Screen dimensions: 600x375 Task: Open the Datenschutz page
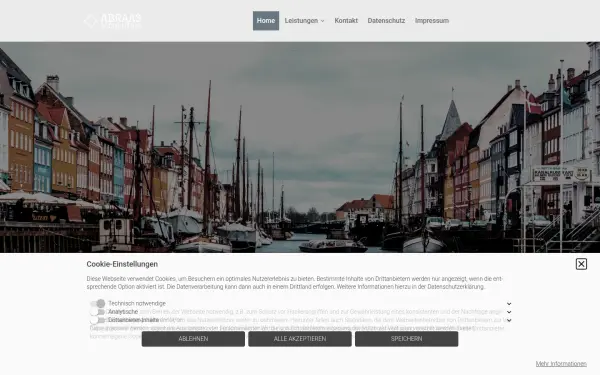pyautogui.click(x=386, y=21)
